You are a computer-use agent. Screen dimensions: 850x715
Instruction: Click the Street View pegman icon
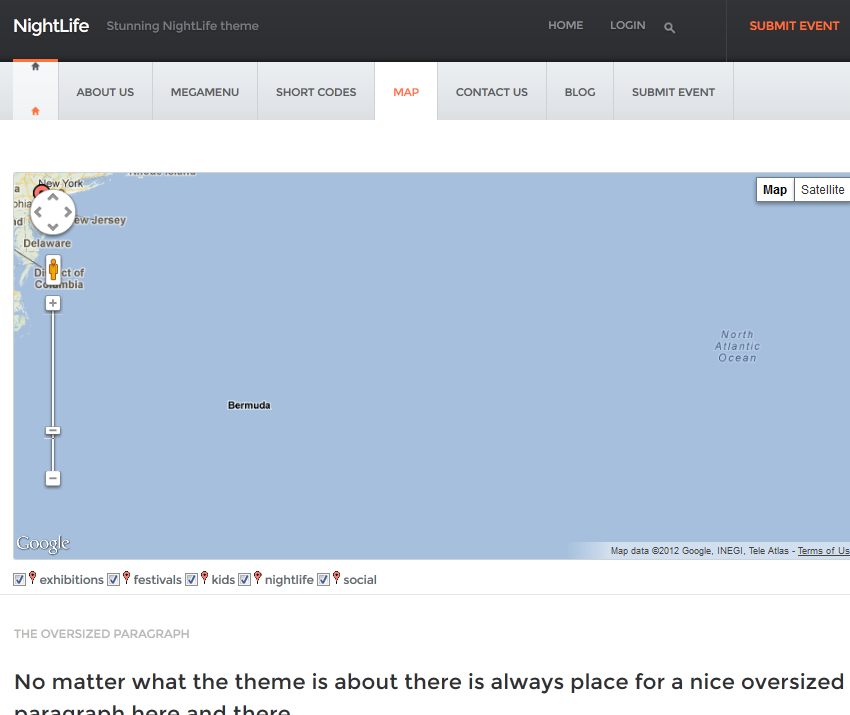pos(53,269)
